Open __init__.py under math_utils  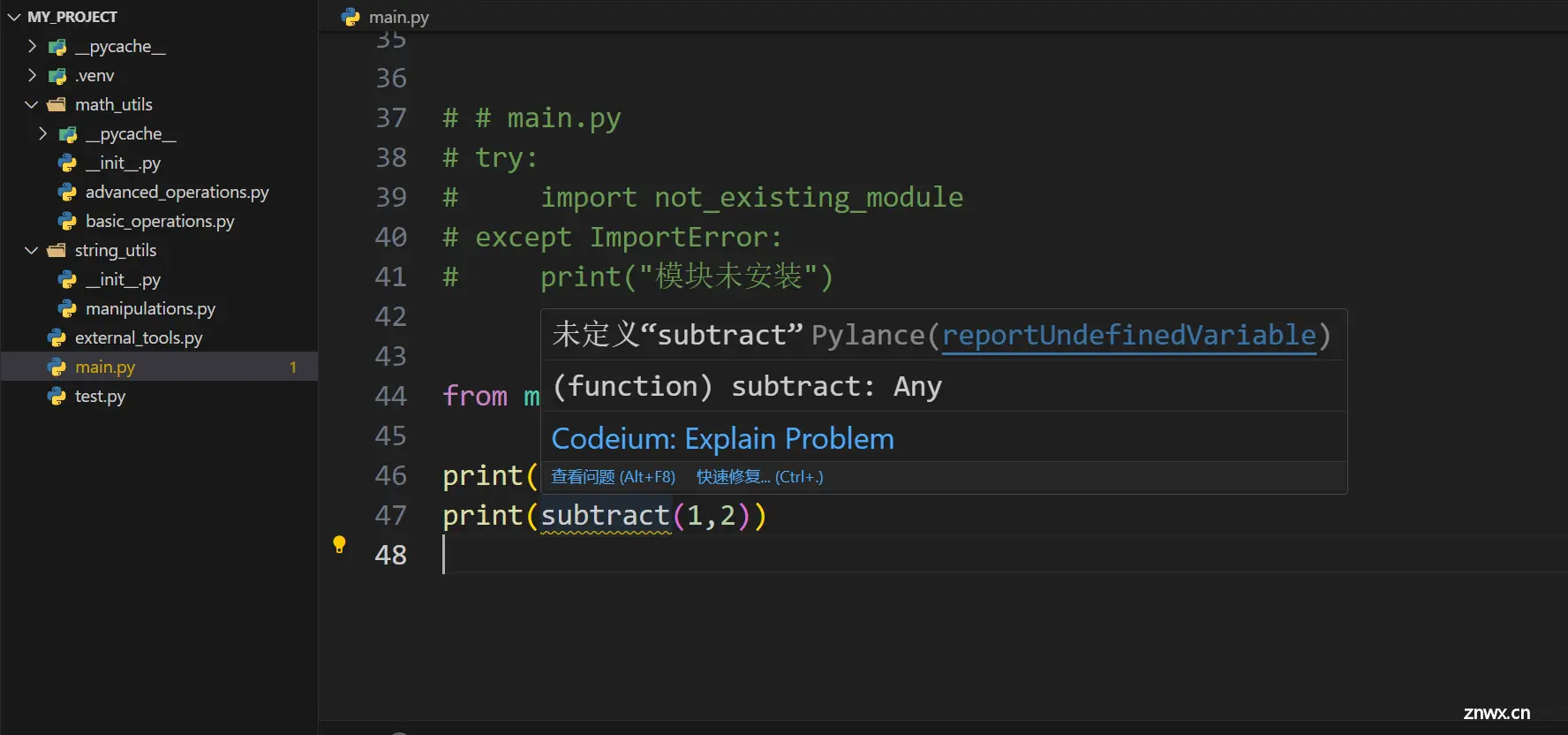(123, 163)
